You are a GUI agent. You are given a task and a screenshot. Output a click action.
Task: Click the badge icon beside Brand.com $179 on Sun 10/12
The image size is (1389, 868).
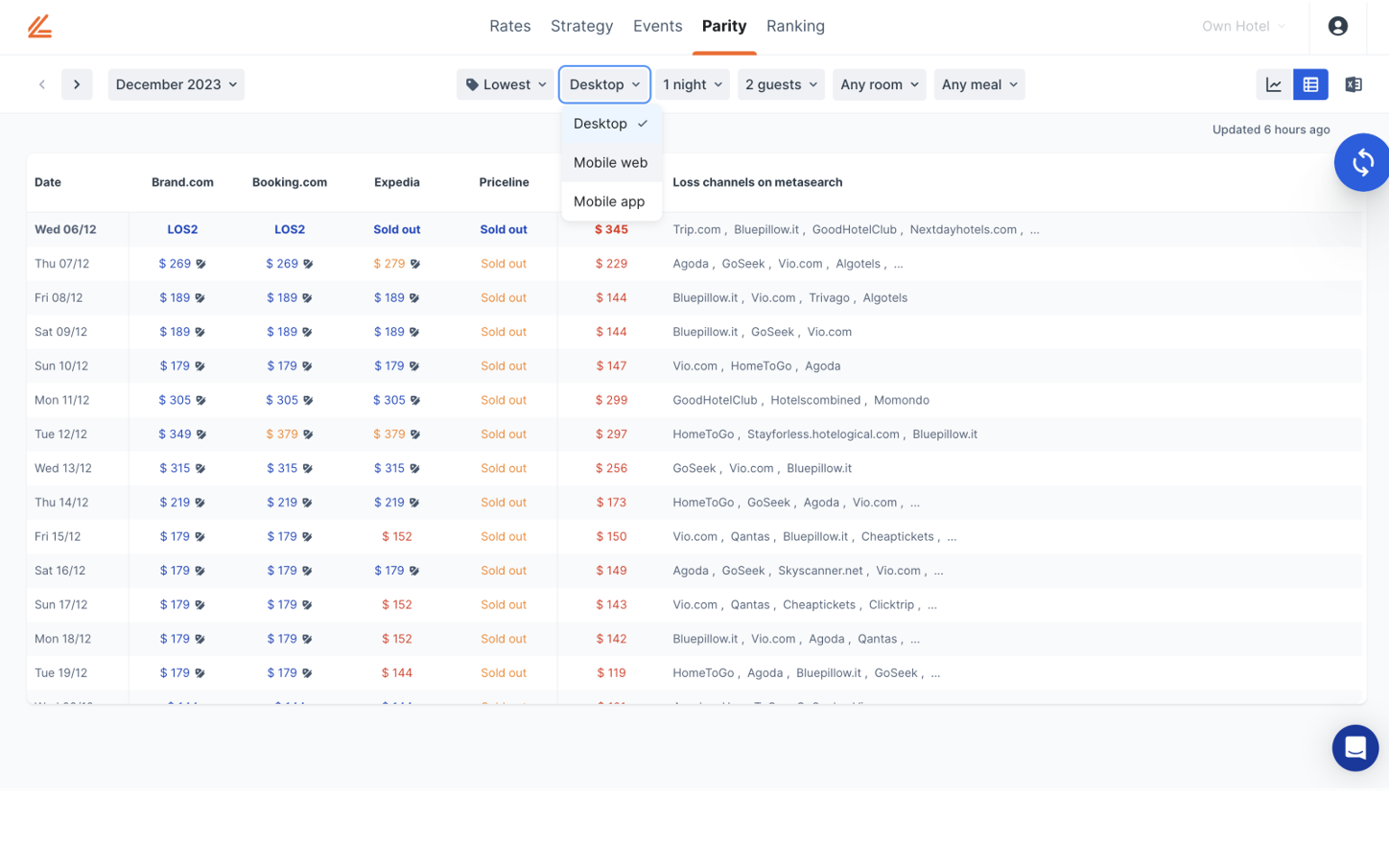tap(200, 366)
